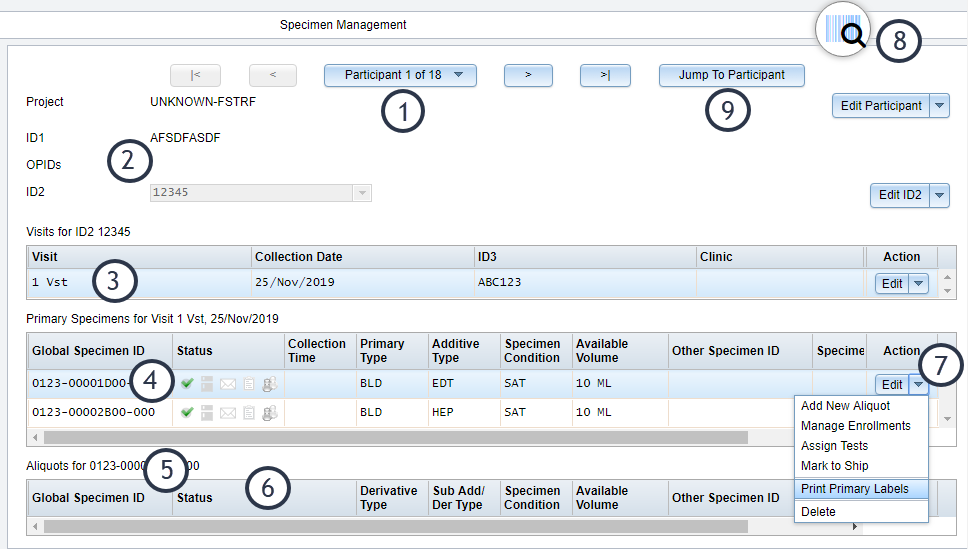The width and height of the screenshot is (968, 549).
Task: Click the ID3 column header in visits
Action: pyautogui.click(x=585, y=257)
